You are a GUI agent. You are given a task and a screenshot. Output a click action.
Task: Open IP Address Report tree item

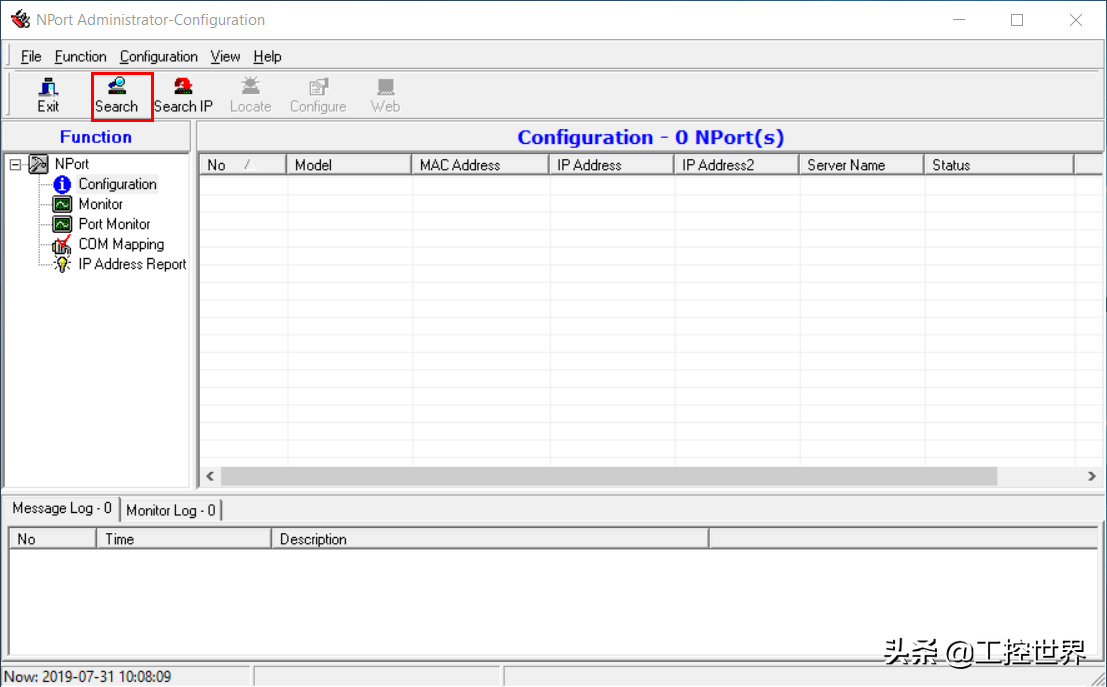pyautogui.click(x=132, y=264)
